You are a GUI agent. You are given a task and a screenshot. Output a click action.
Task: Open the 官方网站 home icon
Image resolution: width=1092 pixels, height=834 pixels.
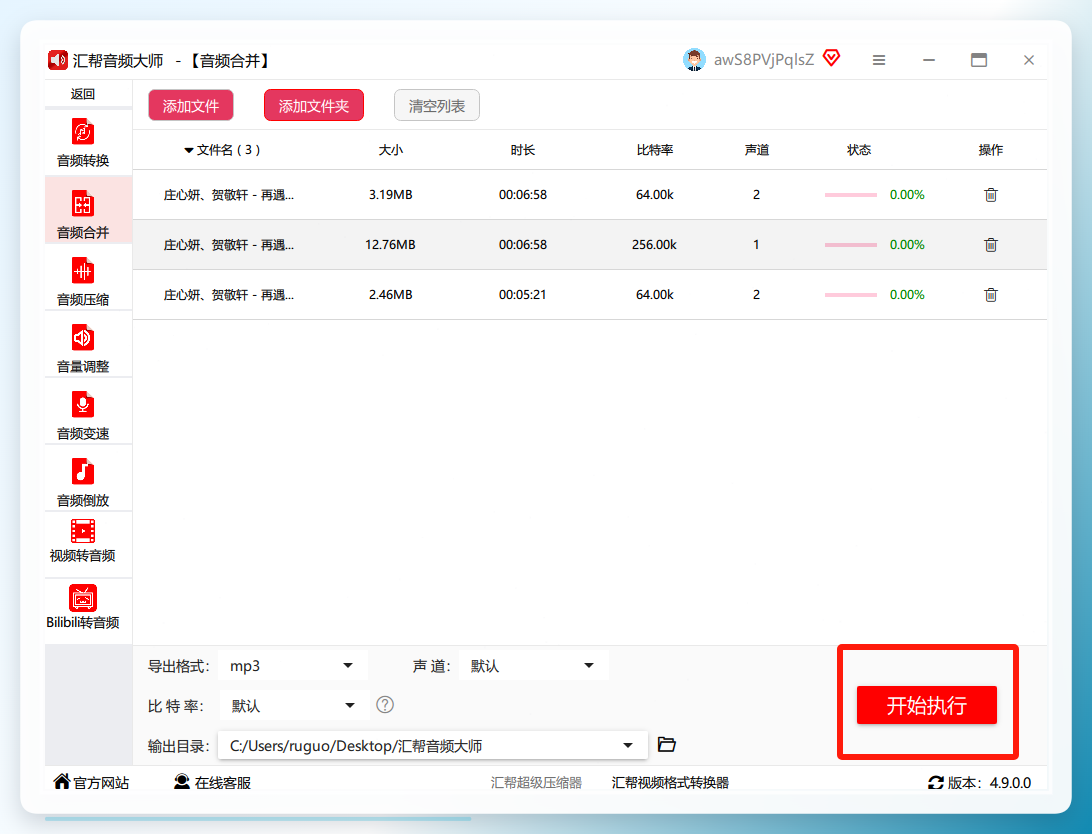pos(61,782)
